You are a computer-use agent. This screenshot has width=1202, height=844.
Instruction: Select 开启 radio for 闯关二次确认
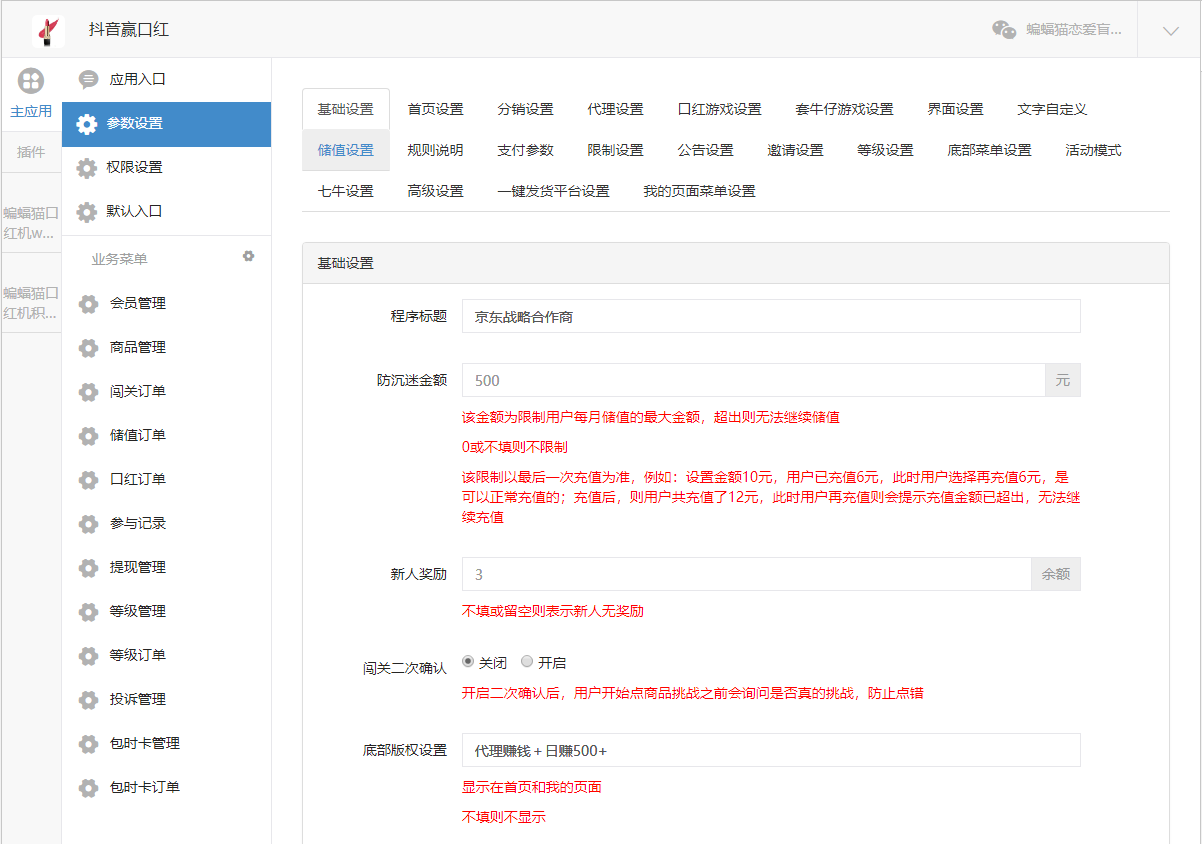tap(527, 662)
